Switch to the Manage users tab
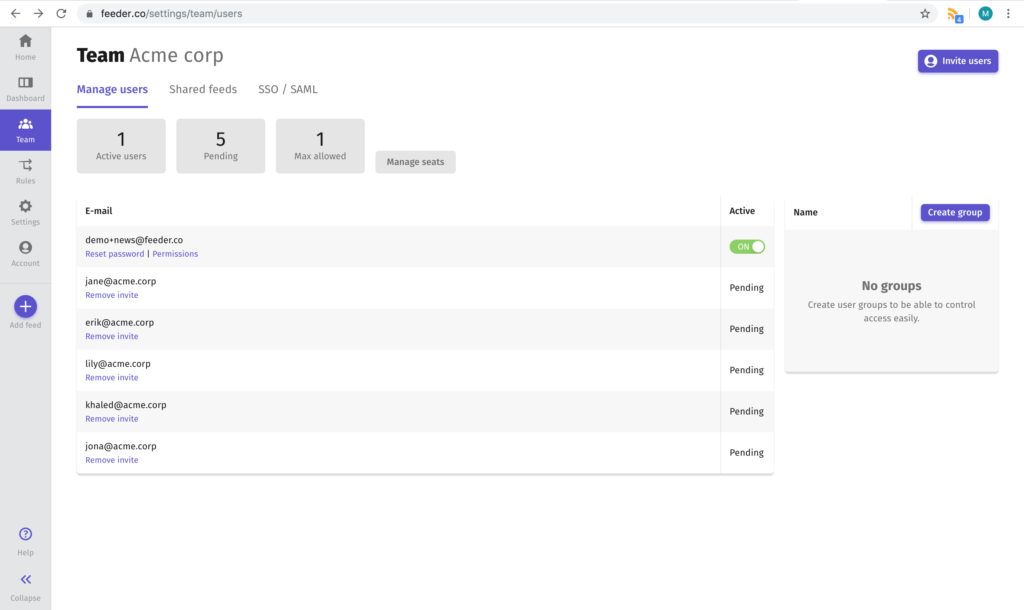 112,89
